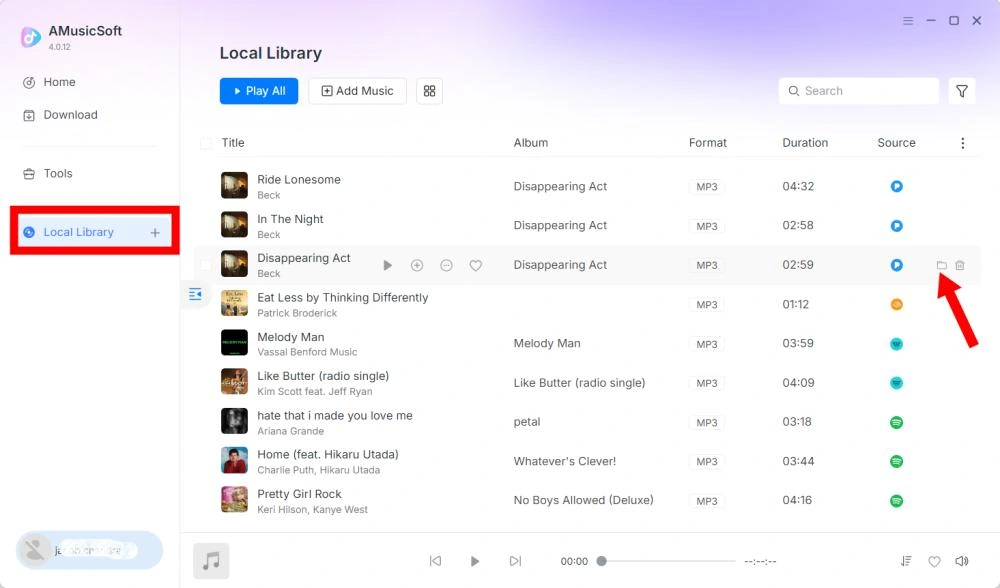Tick the checkbox for Disappearing Act row
Viewport: 1000px width, 588px height.
pyautogui.click(x=206, y=265)
